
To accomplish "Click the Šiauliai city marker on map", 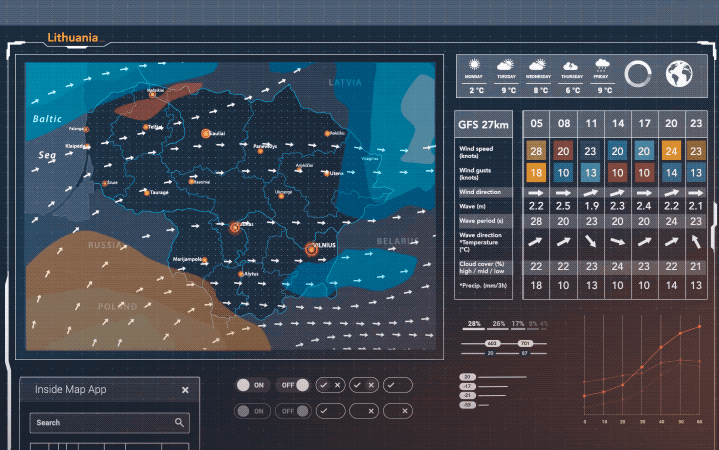I will (205, 133).
